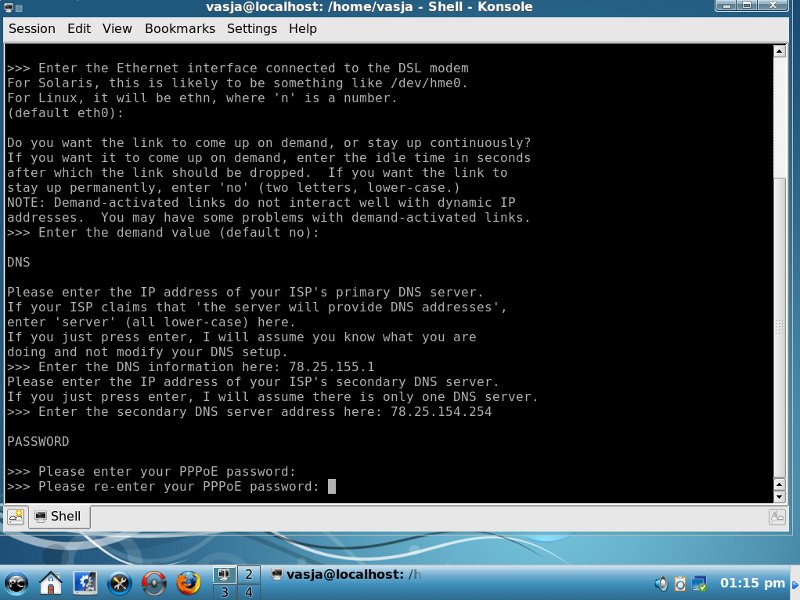
Task: Launch the wrench settings tool icon
Action: coord(119,581)
